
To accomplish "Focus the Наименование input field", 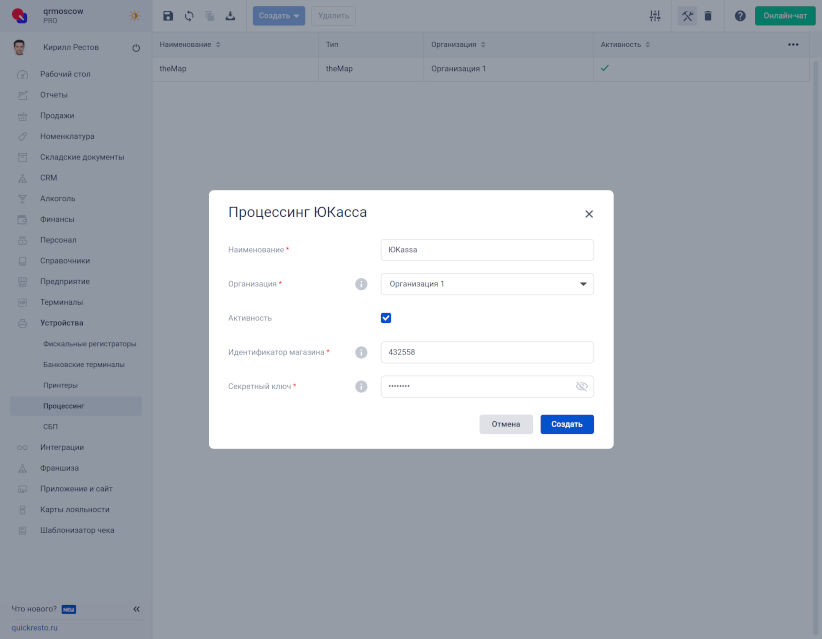I will tap(487, 250).
